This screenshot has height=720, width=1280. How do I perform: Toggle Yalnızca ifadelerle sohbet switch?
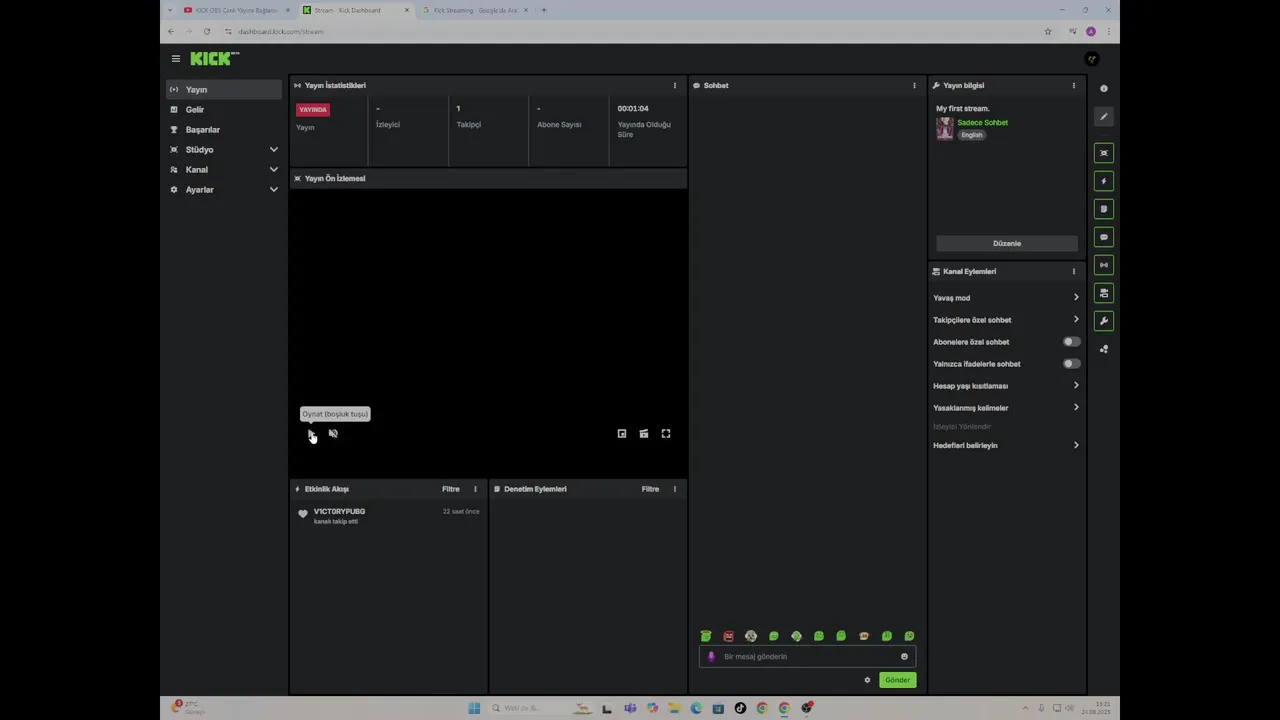1071,364
